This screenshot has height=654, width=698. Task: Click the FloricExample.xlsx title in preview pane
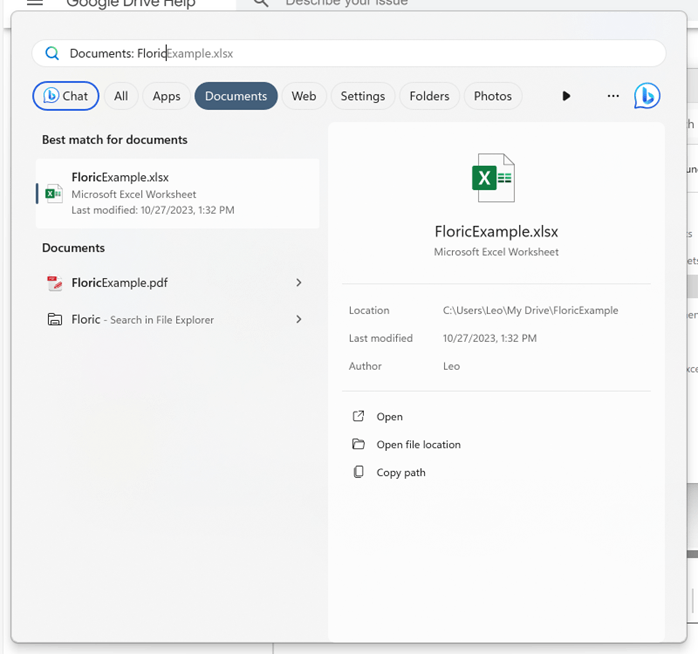pyautogui.click(x=496, y=232)
